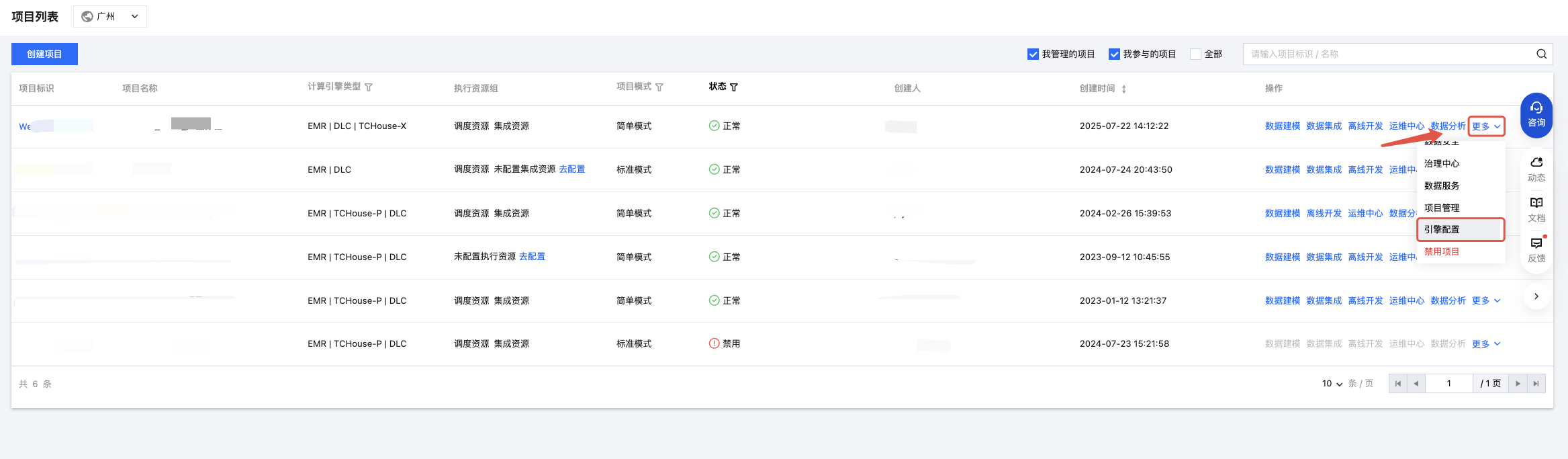Change the 10 条/页 page size dropdown

coord(1332,384)
